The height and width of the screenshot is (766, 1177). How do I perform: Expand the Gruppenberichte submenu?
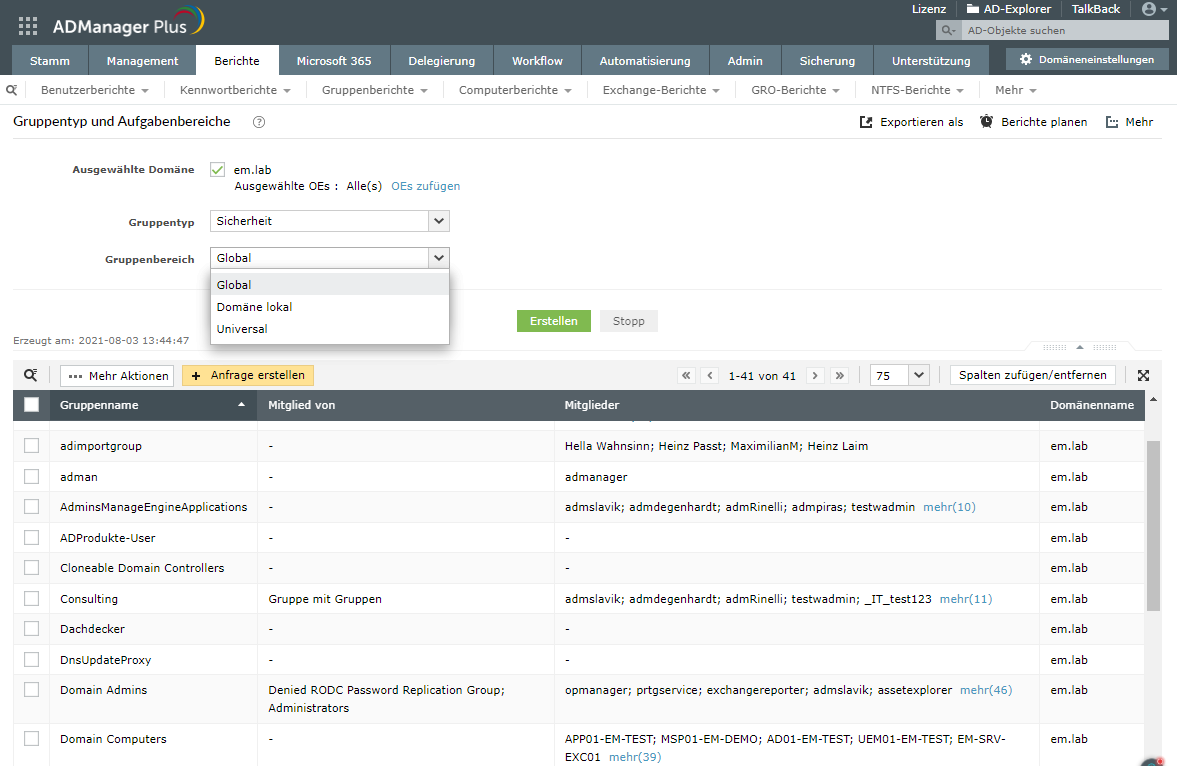click(x=375, y=90)
